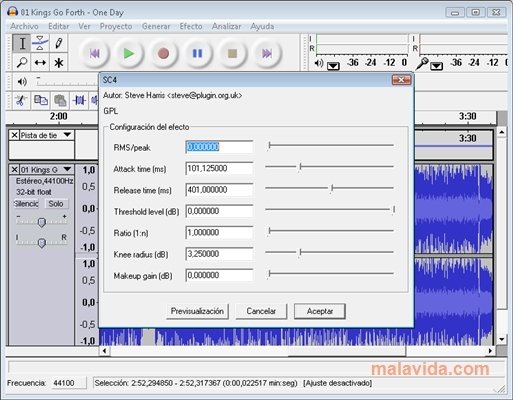Open the input meter dropdown arrow
This screenshot has width=513, height=400.
tap(436, 66)
